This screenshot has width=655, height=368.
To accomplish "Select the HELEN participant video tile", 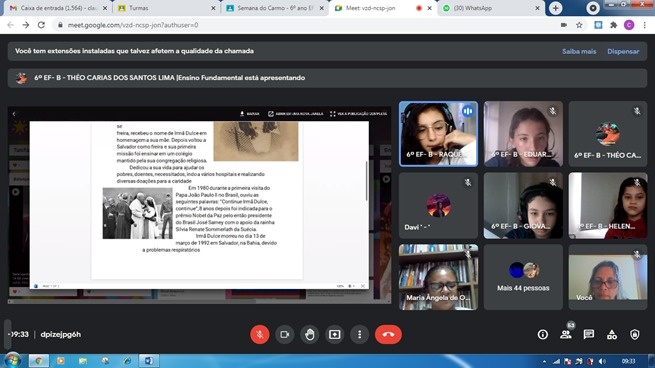I will click(608, 206).
